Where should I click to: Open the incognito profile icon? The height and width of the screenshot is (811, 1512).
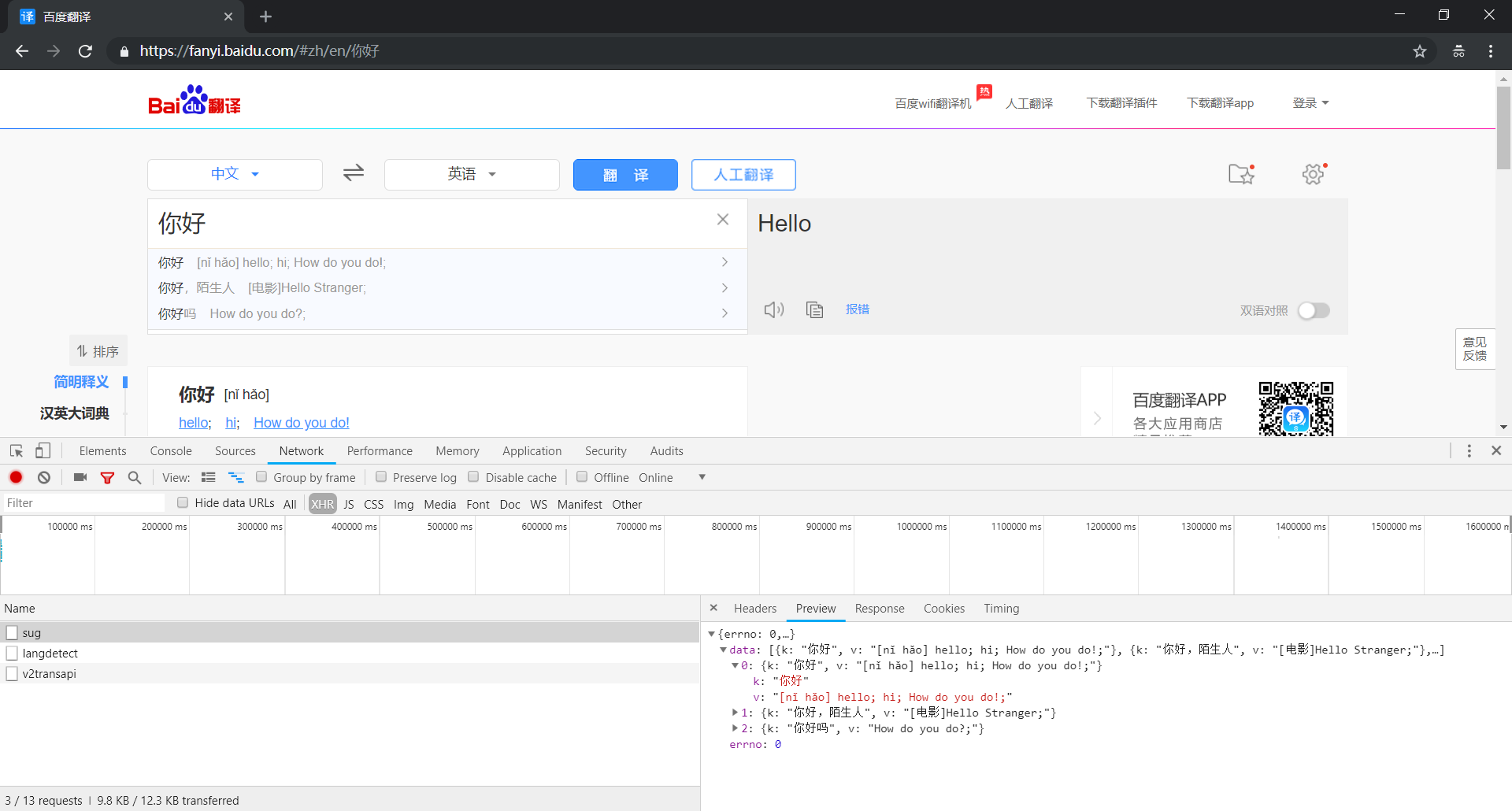[x=1458, y=51]
